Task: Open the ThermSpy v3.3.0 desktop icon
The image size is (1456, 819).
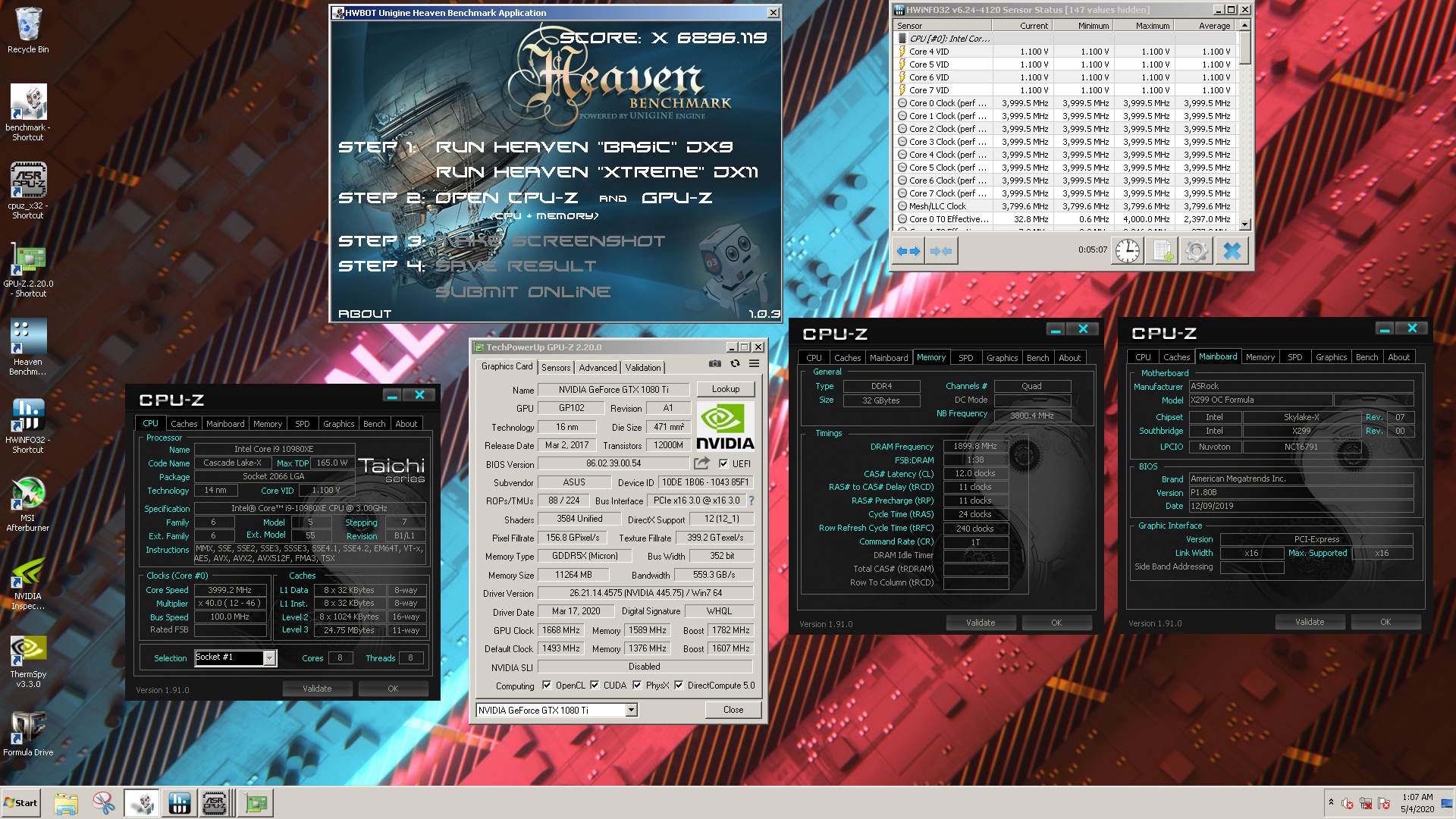Action: [28, 661]
